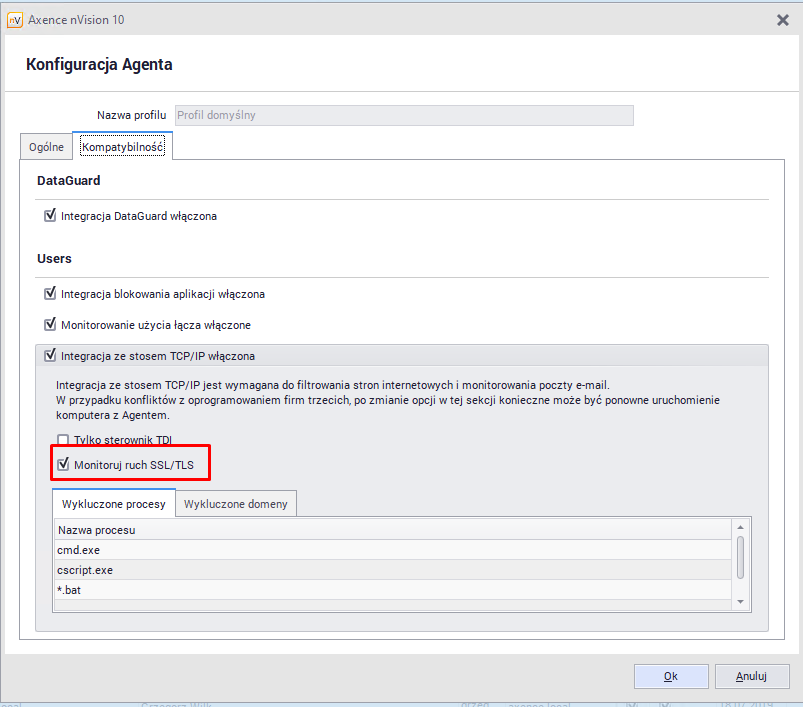
Task: Uncheck Monitorowanie użycia łącza włączone
Action: pyautogui.click(x=51, y=325)
